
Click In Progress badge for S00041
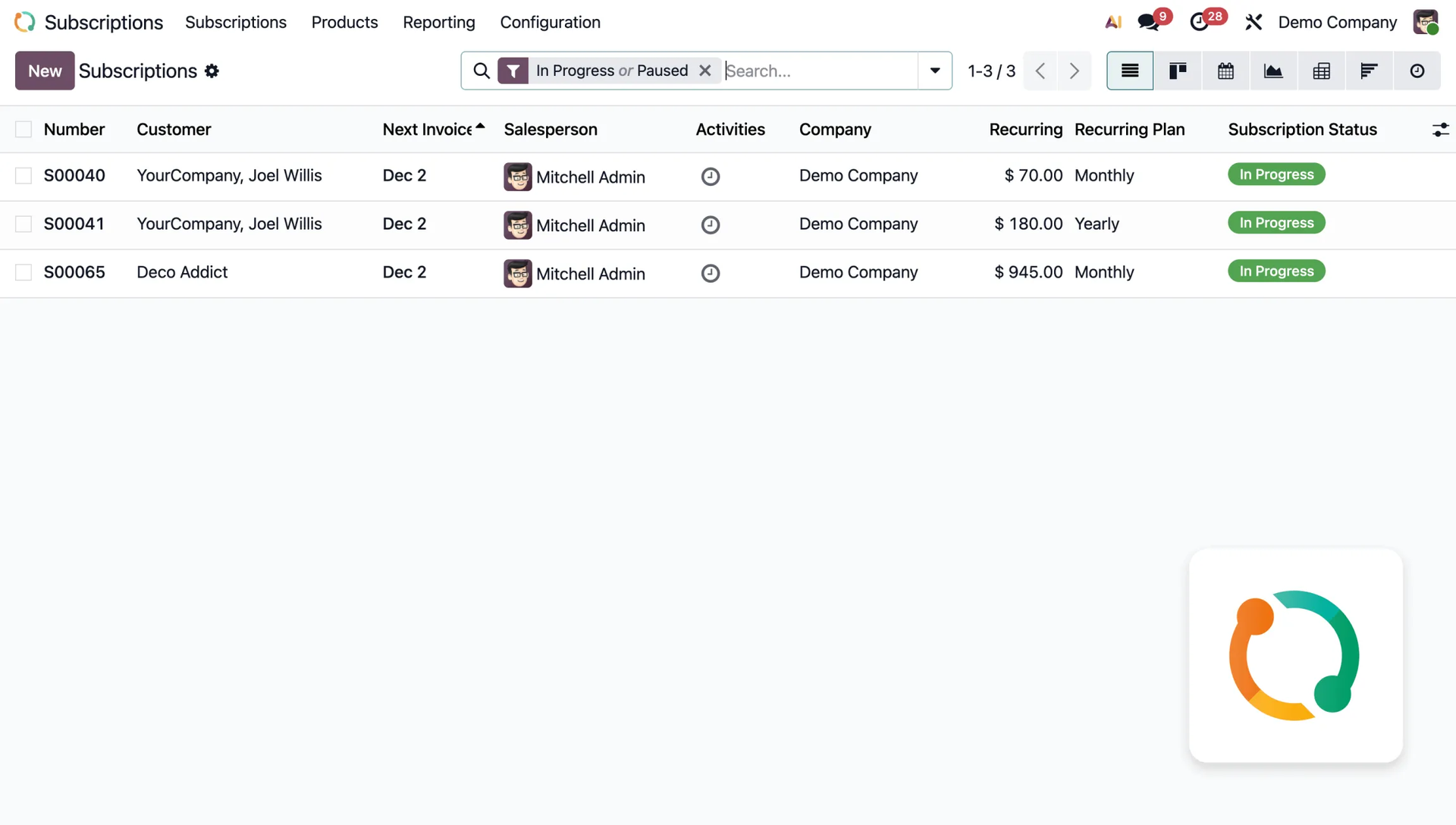tap(1276, 223)
